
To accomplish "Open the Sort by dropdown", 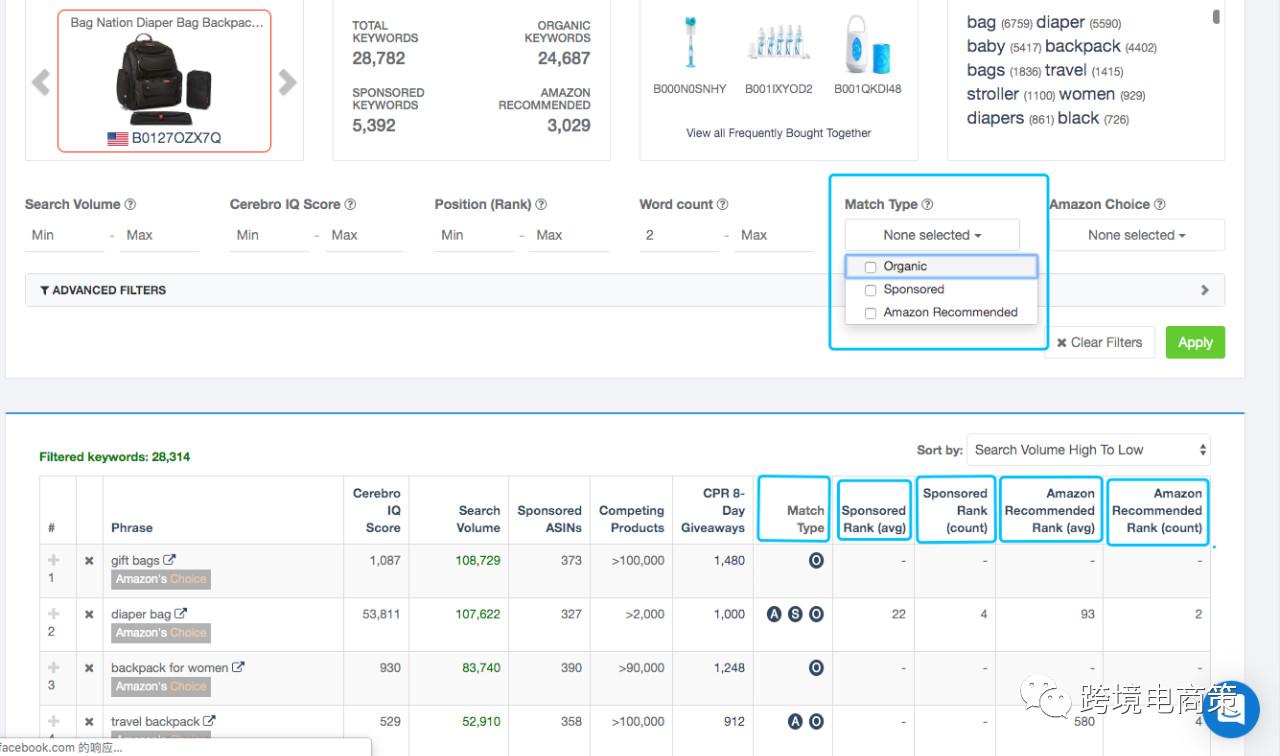I will pos(1088,450).
